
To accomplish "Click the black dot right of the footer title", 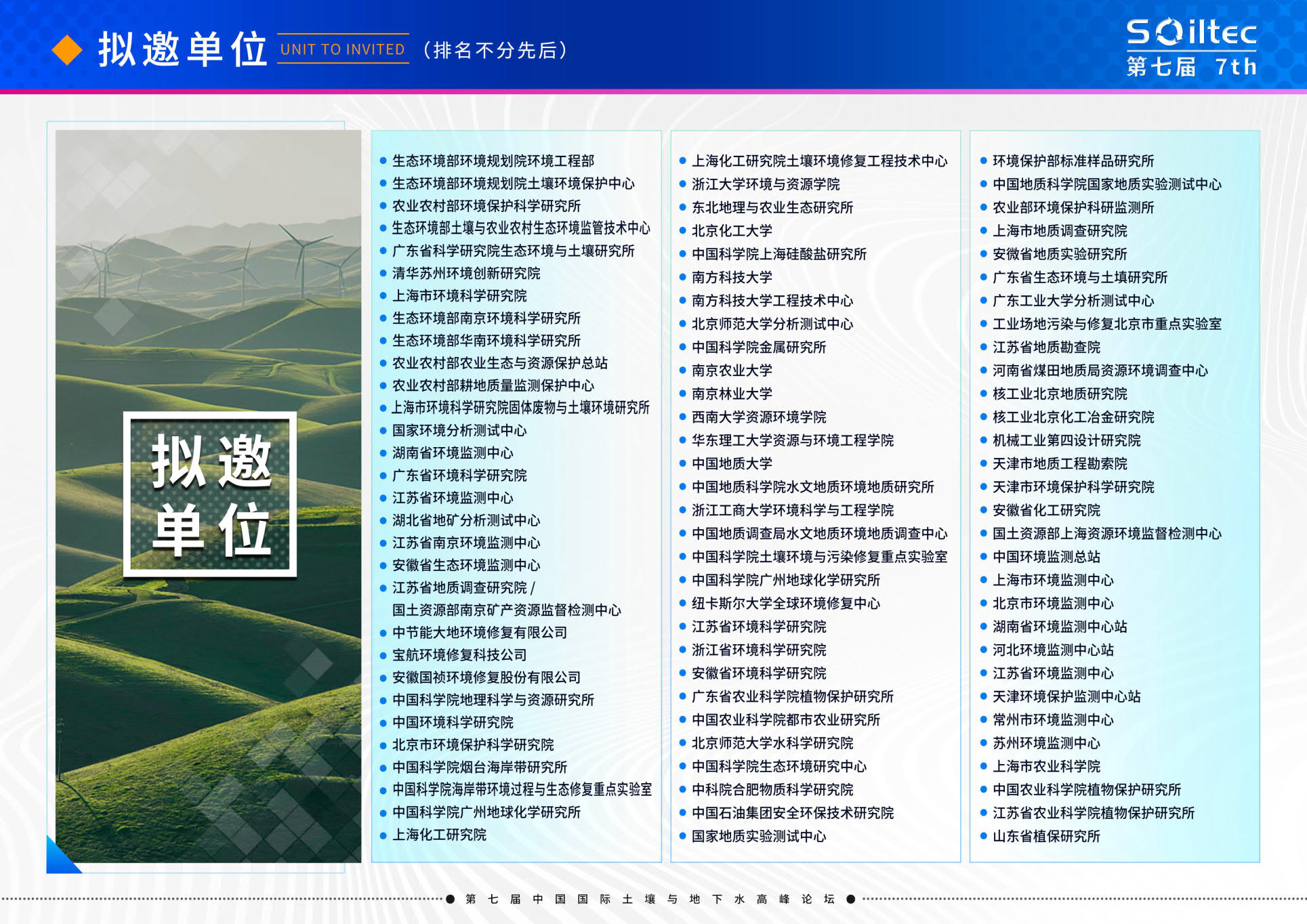I will click(x=851, y=899).
